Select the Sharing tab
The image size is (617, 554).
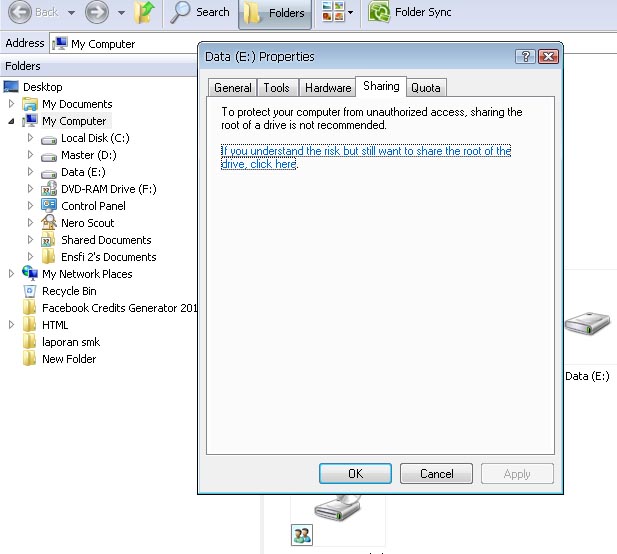coord(381,86)
